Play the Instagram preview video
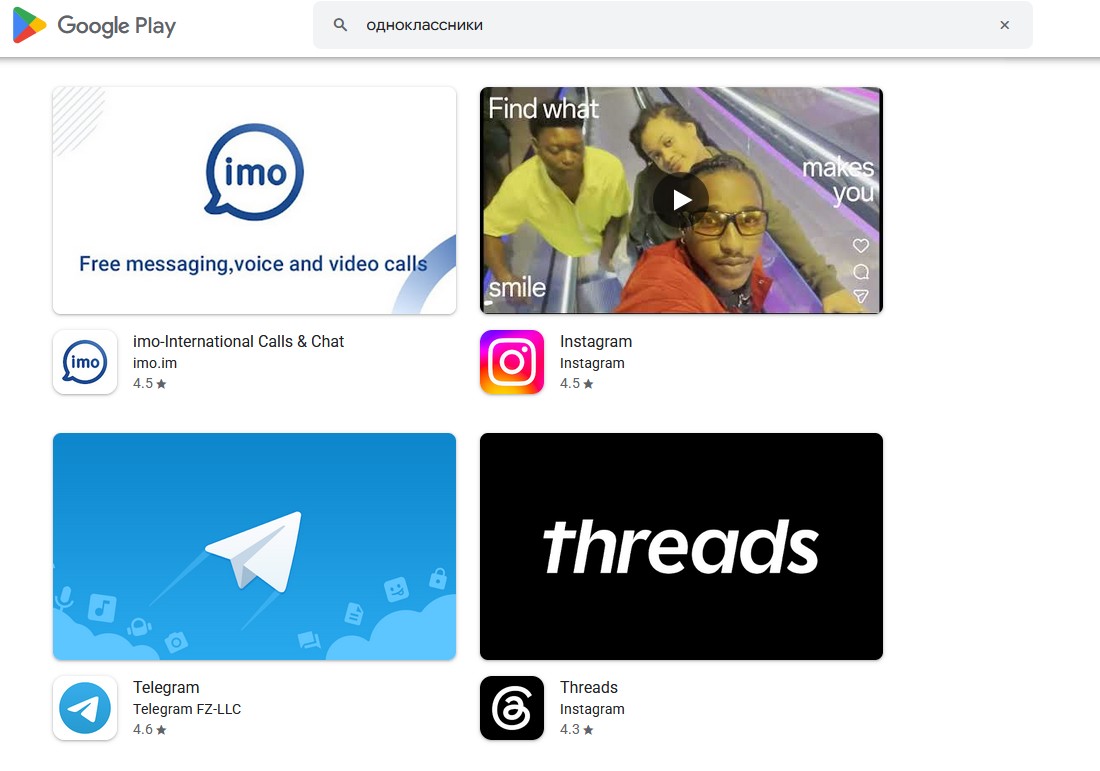The image size is (1100, 771). [x=681, y=200]
